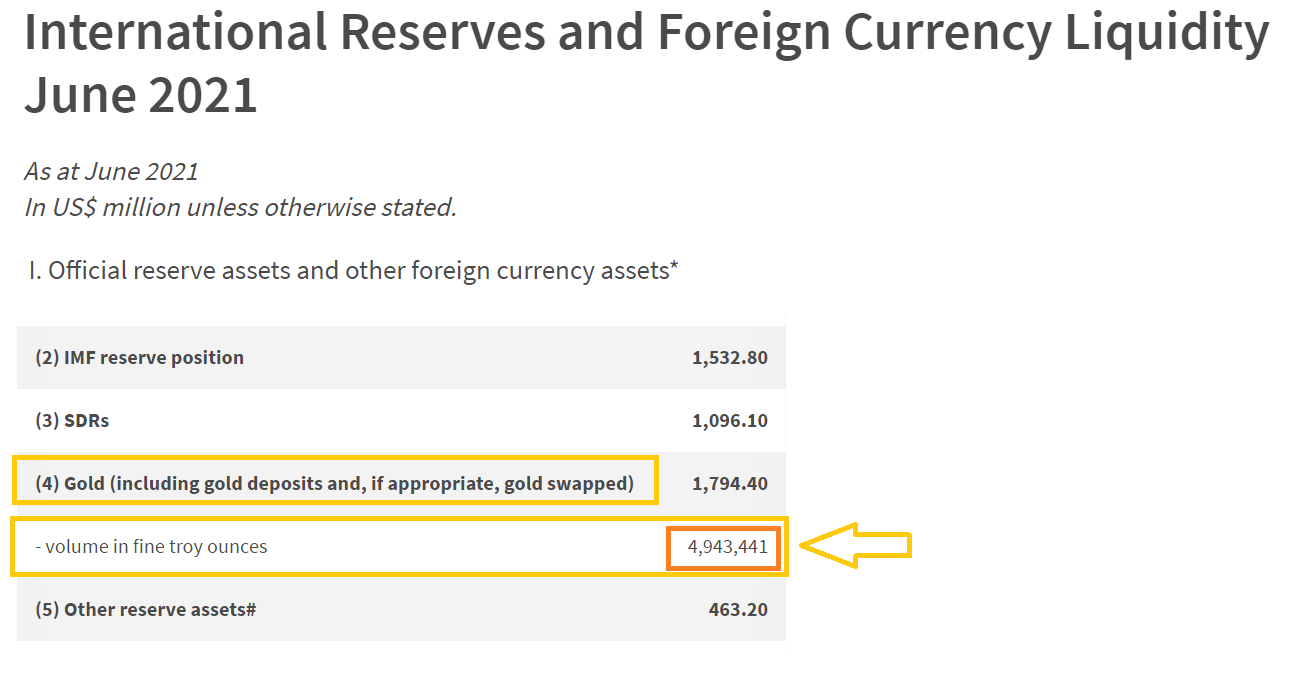Click the SDRs value 1,096.10
This screenshot has width=1296, height=673.
coord(730,420)
